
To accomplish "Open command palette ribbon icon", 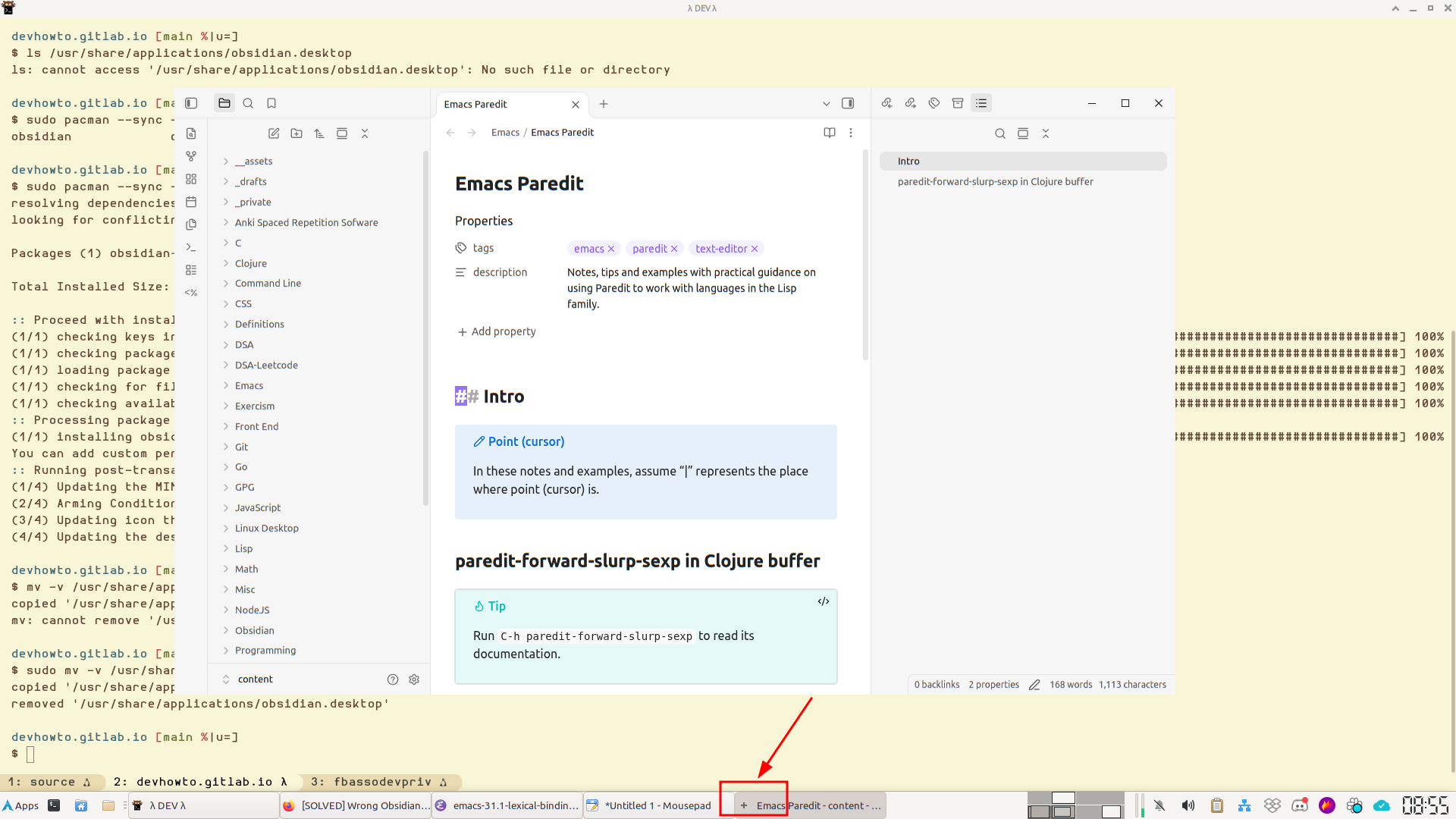I will pos(191,247).
